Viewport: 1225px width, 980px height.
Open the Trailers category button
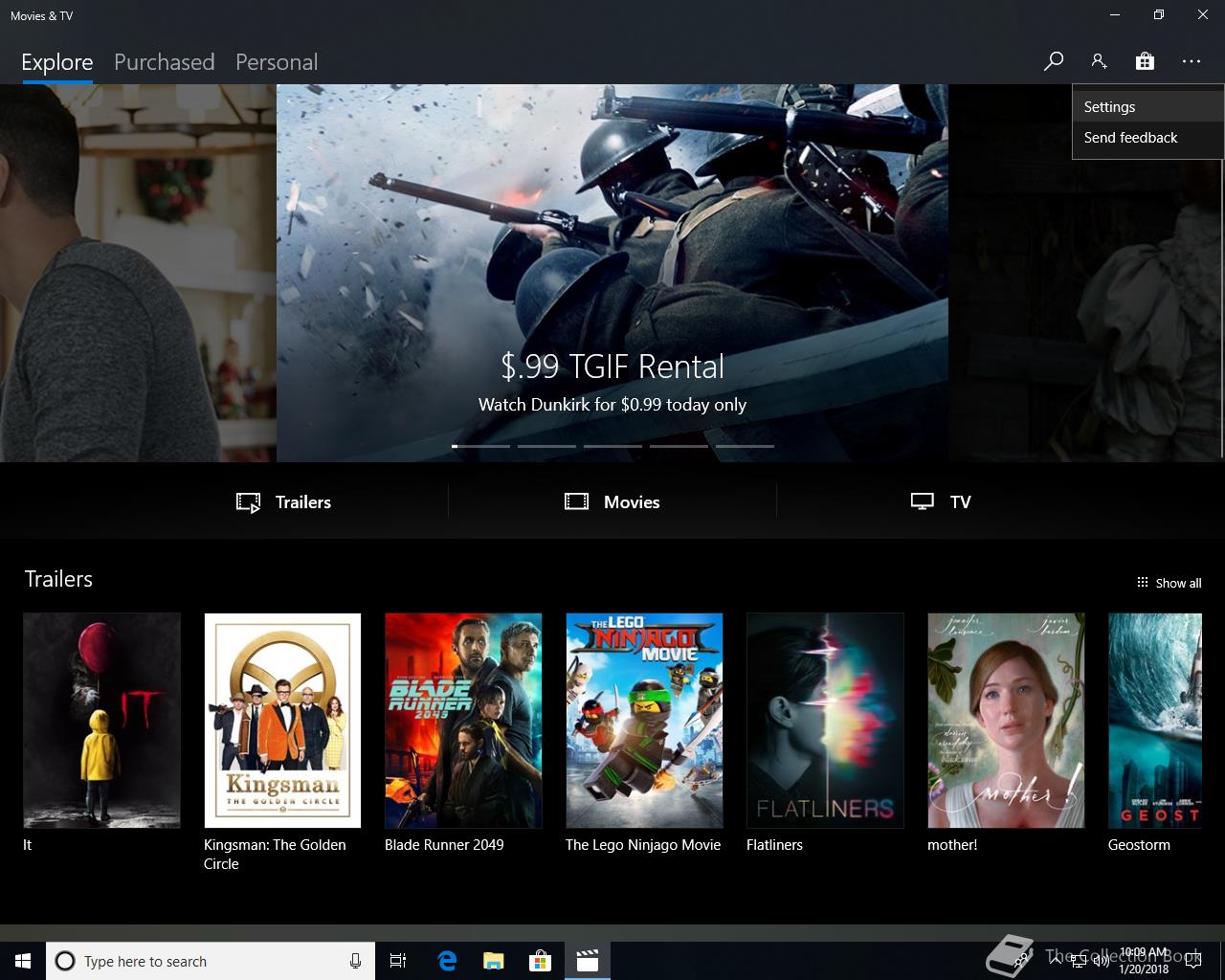pyautogui.click(x=284, y=501)
